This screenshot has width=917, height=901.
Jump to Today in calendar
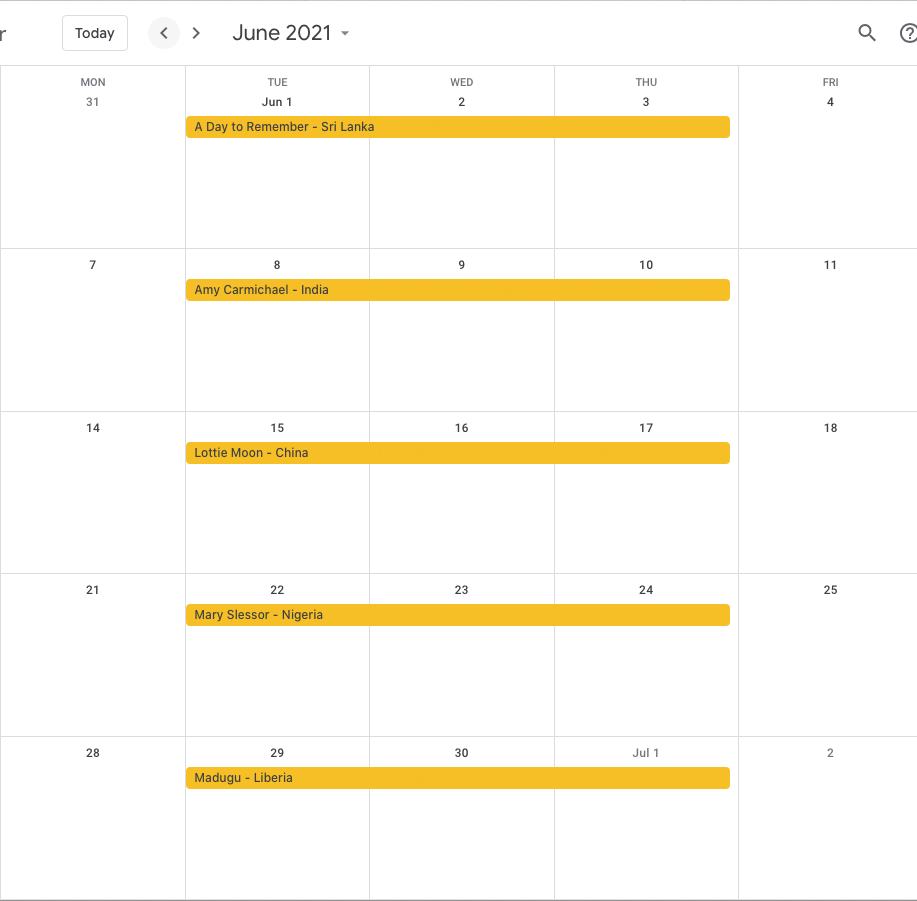(x=95, y=33)
